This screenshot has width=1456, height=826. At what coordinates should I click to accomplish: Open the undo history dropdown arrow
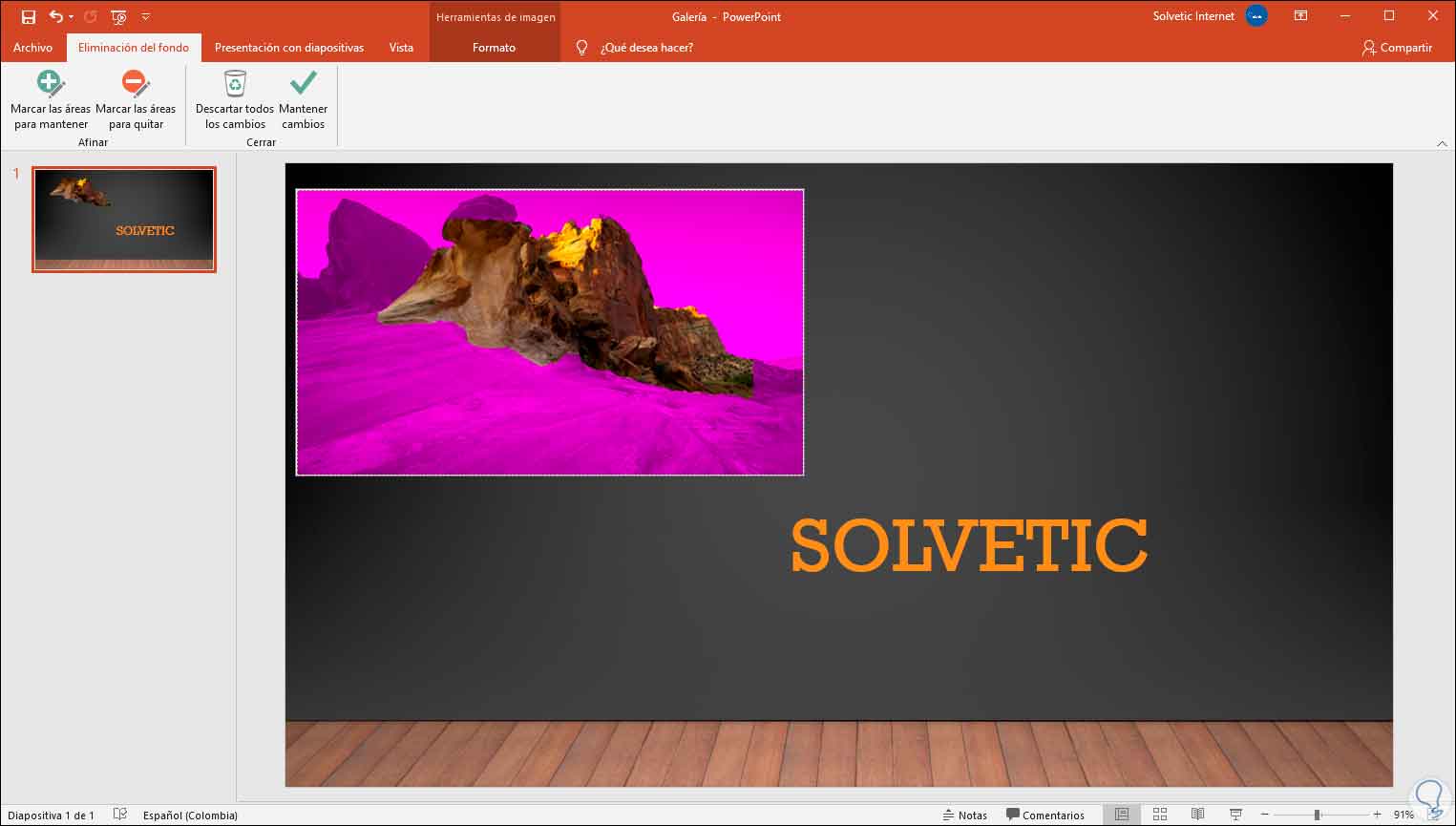[x=72, y=17]
